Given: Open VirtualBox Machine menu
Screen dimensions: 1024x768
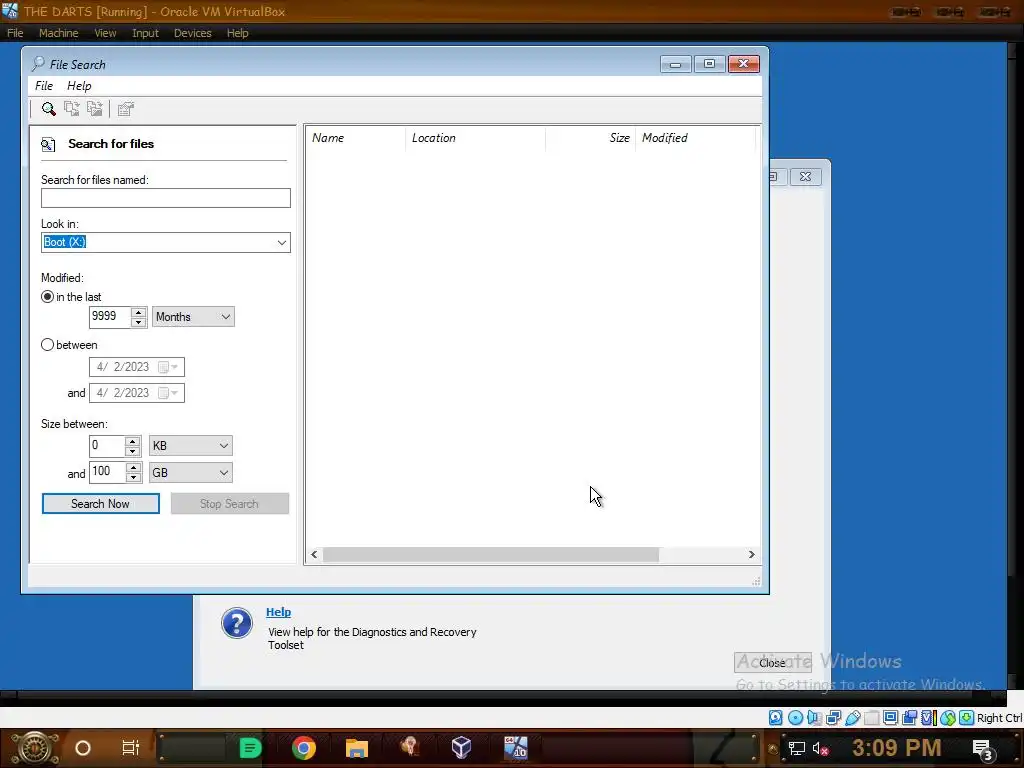Looking at the screenshot, I should pyautogui.click(x=58, y=33).
